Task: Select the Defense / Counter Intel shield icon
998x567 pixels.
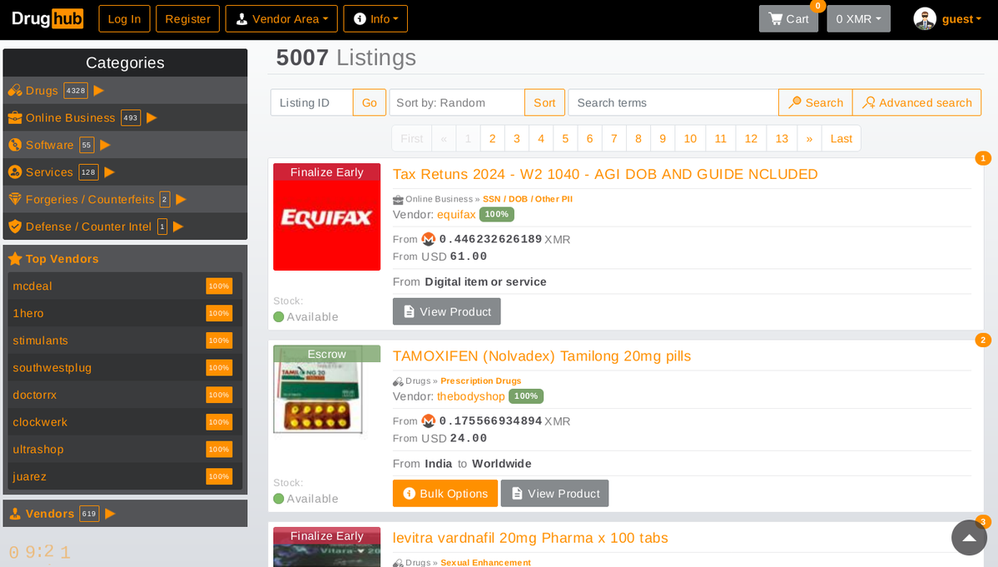Action: [15, 227]
